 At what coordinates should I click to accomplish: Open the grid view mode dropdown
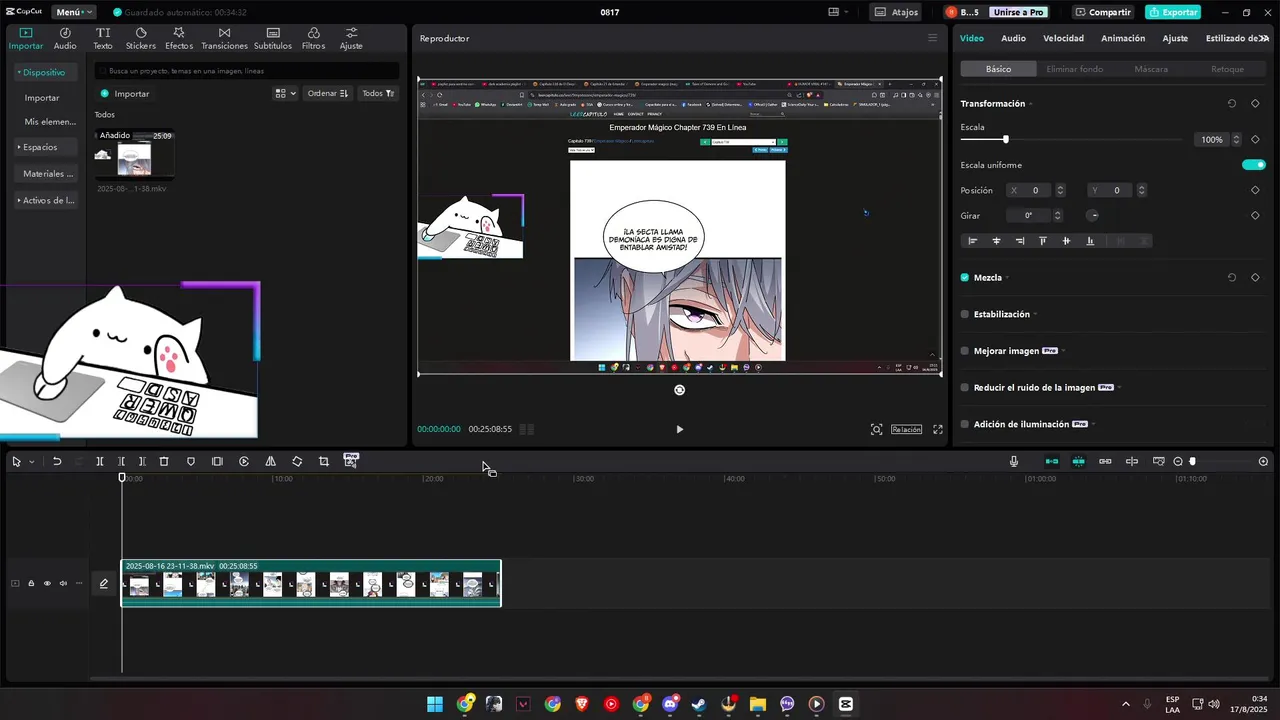[285, 93]
